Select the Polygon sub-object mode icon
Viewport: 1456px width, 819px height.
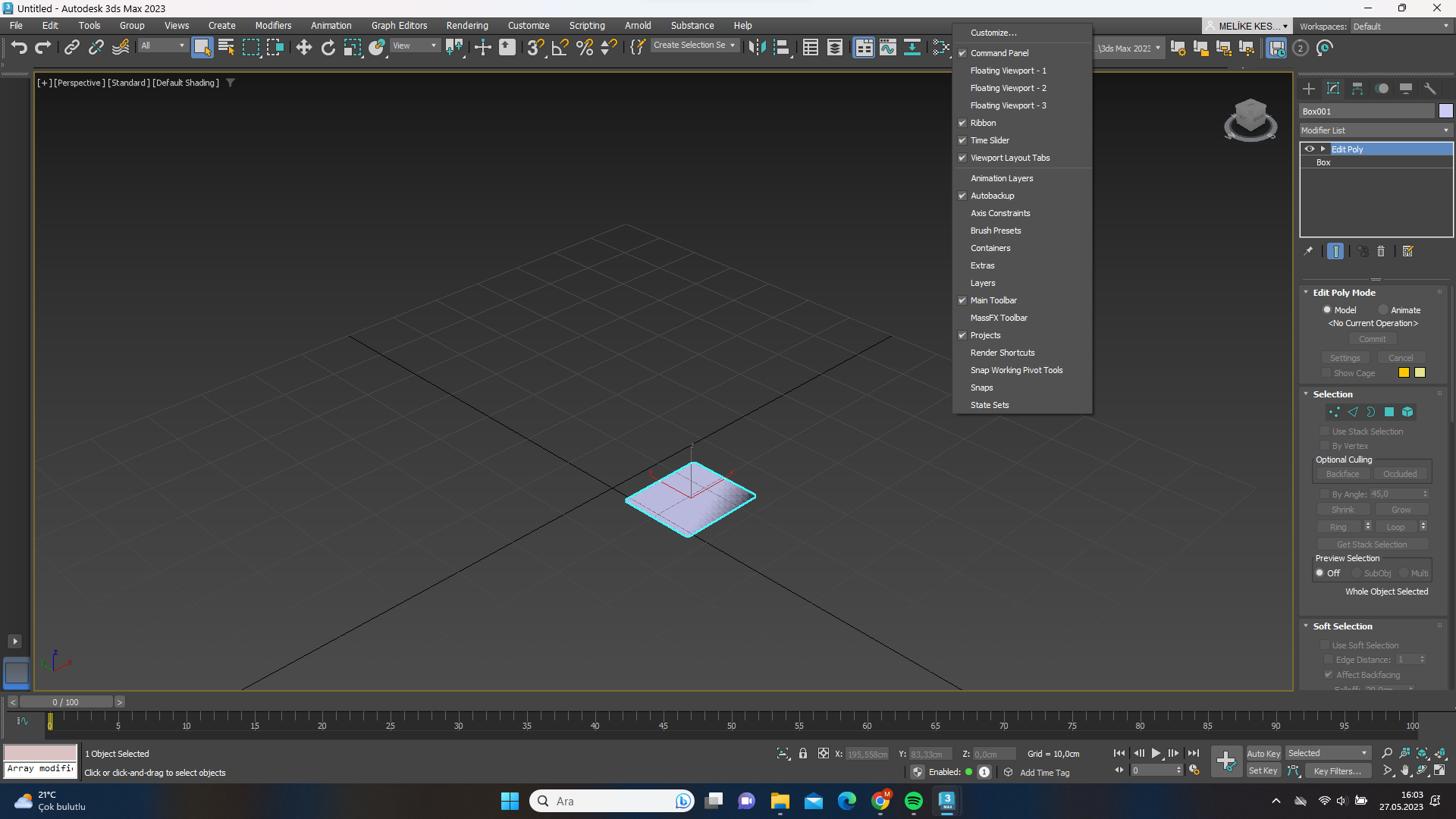coord(1389,412)
